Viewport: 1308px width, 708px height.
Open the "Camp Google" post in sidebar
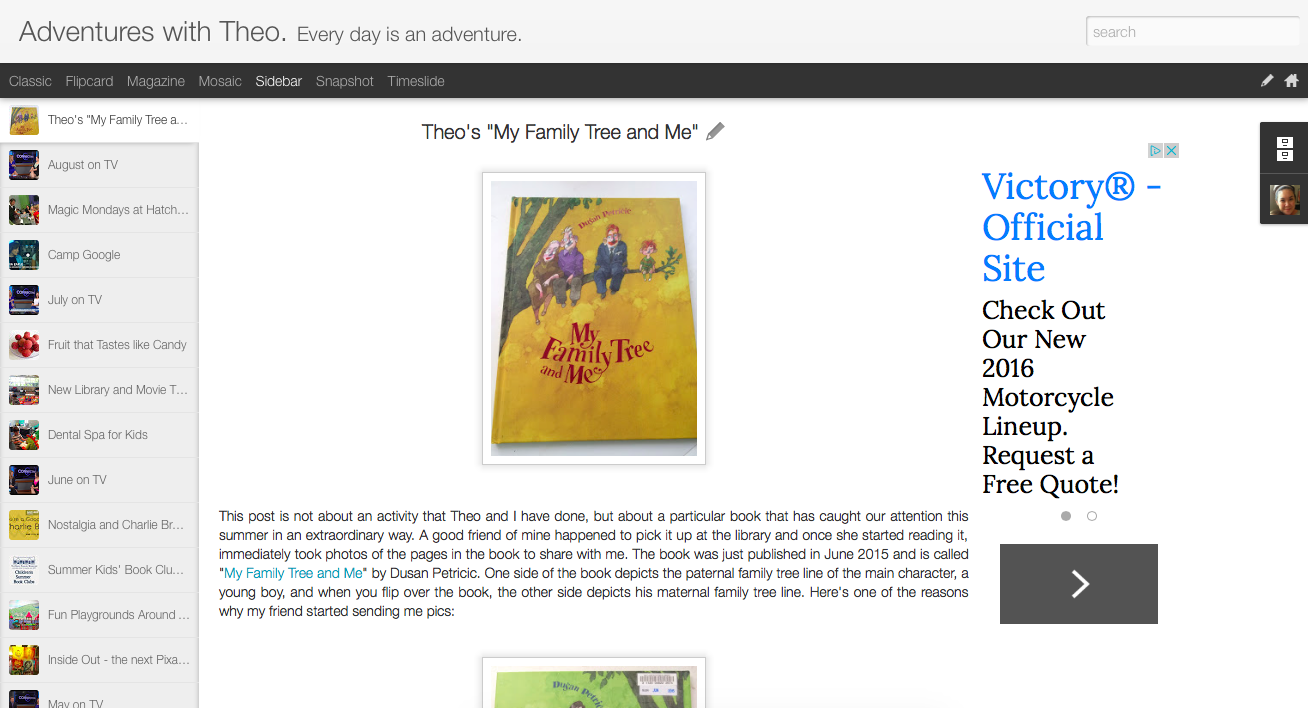[84, 255]
